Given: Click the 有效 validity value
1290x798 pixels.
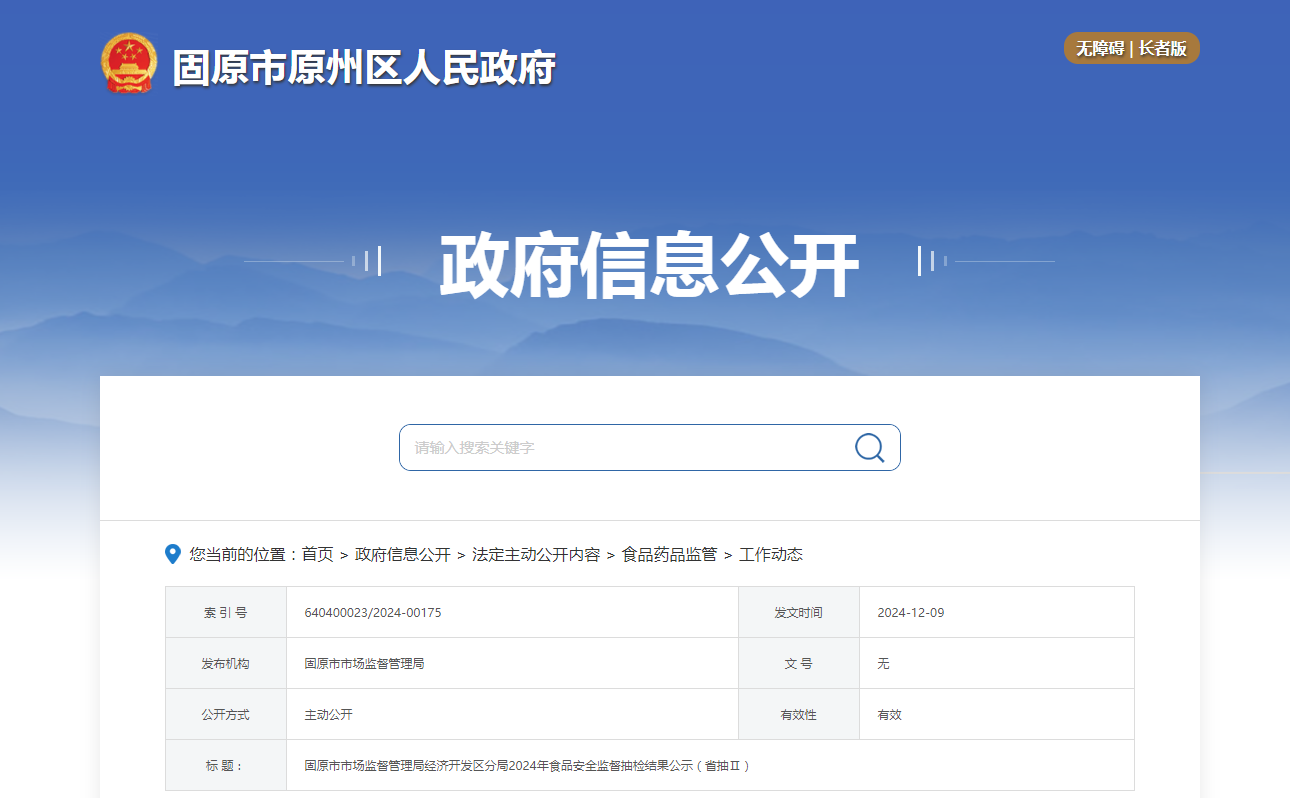Looking at the screenshot, I should coord(889,715).
